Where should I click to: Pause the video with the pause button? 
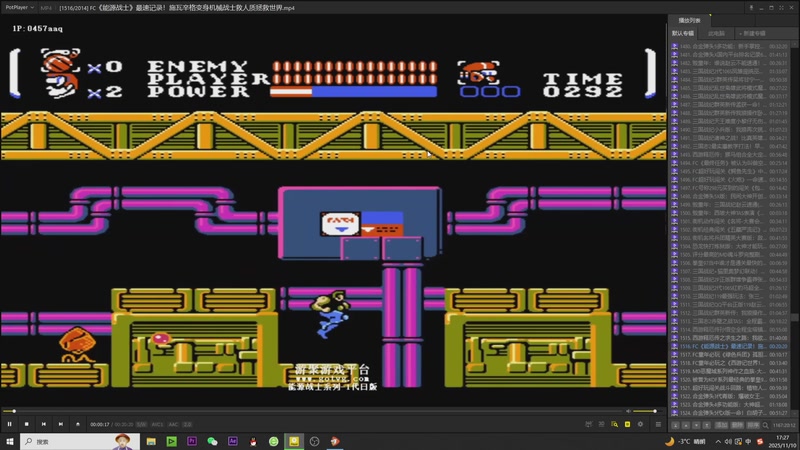coord(9,424)
